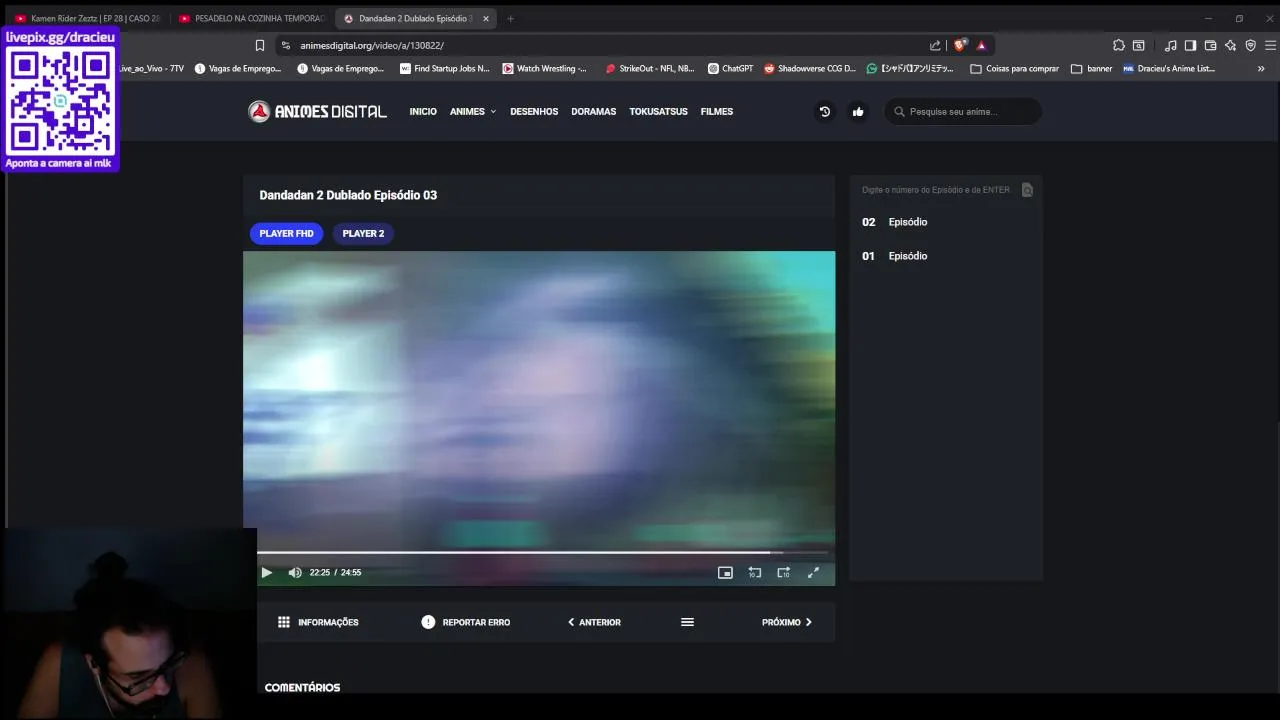Switch to PLAYER FHD source

click(286, 233)
